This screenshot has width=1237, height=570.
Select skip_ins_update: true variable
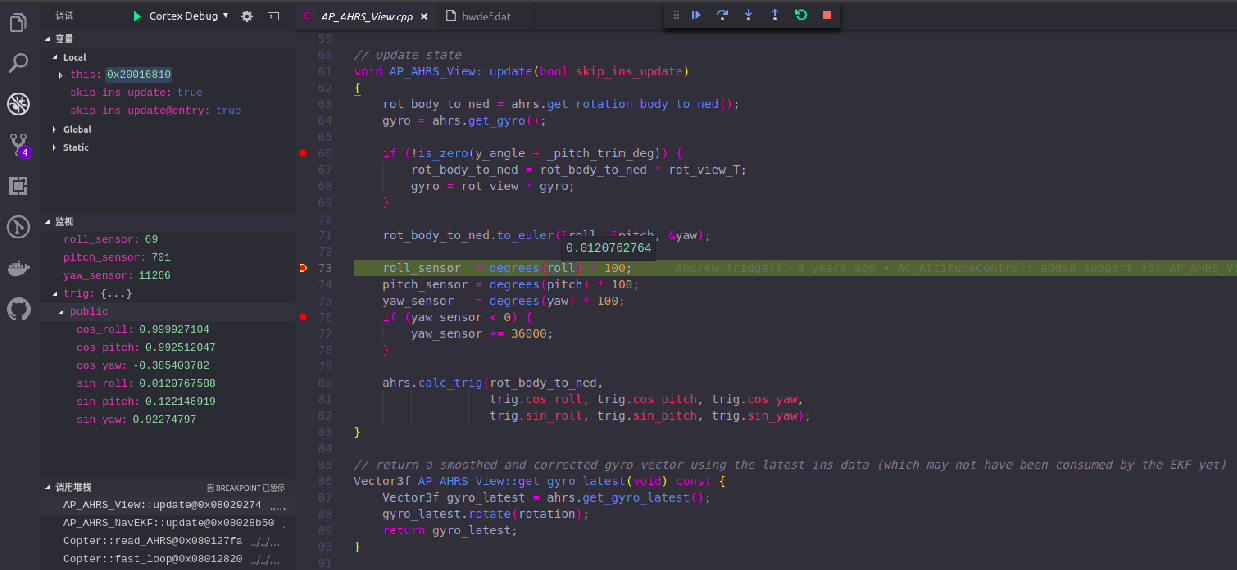click(x=166, y=92)
